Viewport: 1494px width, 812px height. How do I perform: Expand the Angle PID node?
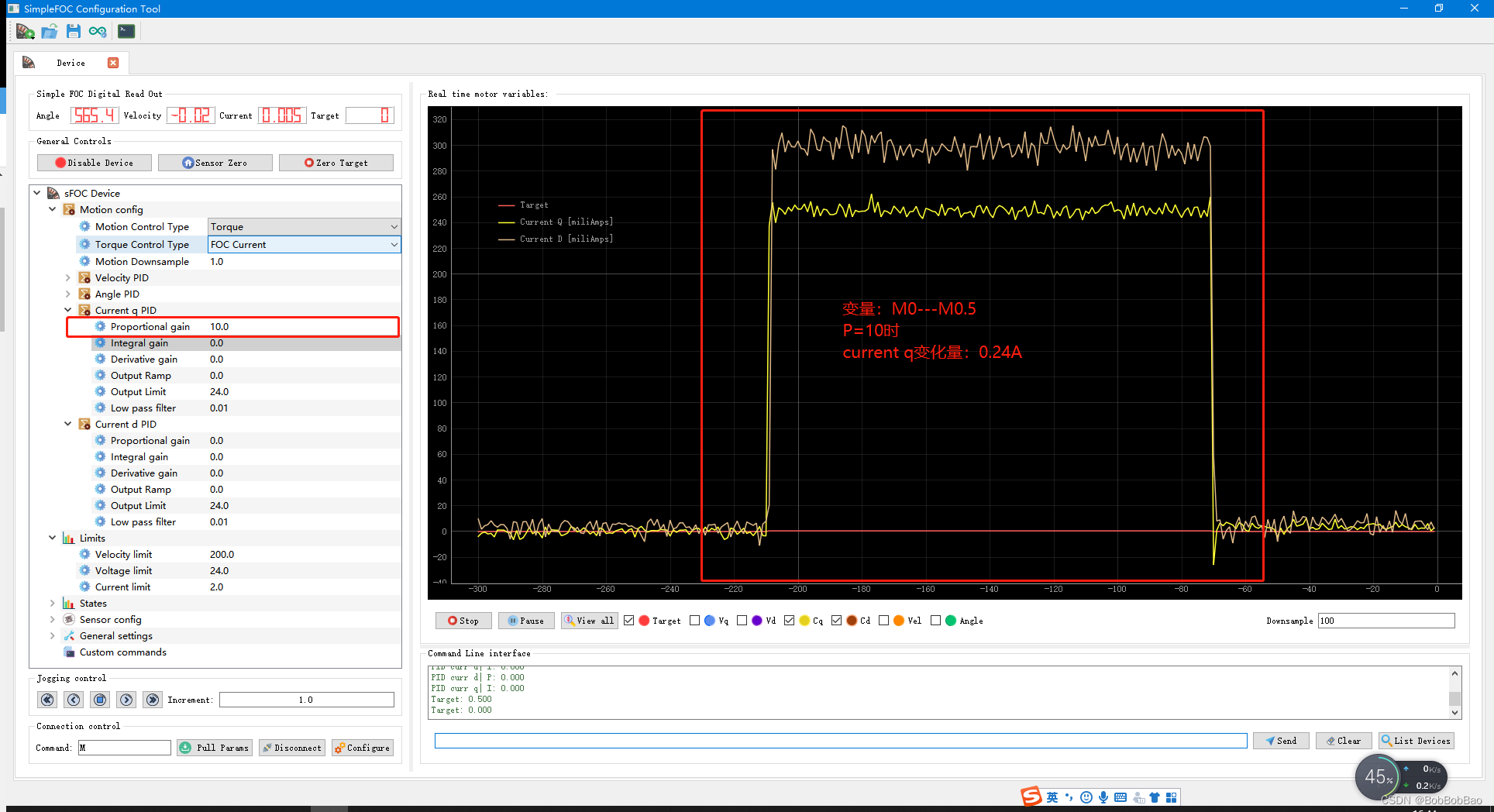coord(68,294)
